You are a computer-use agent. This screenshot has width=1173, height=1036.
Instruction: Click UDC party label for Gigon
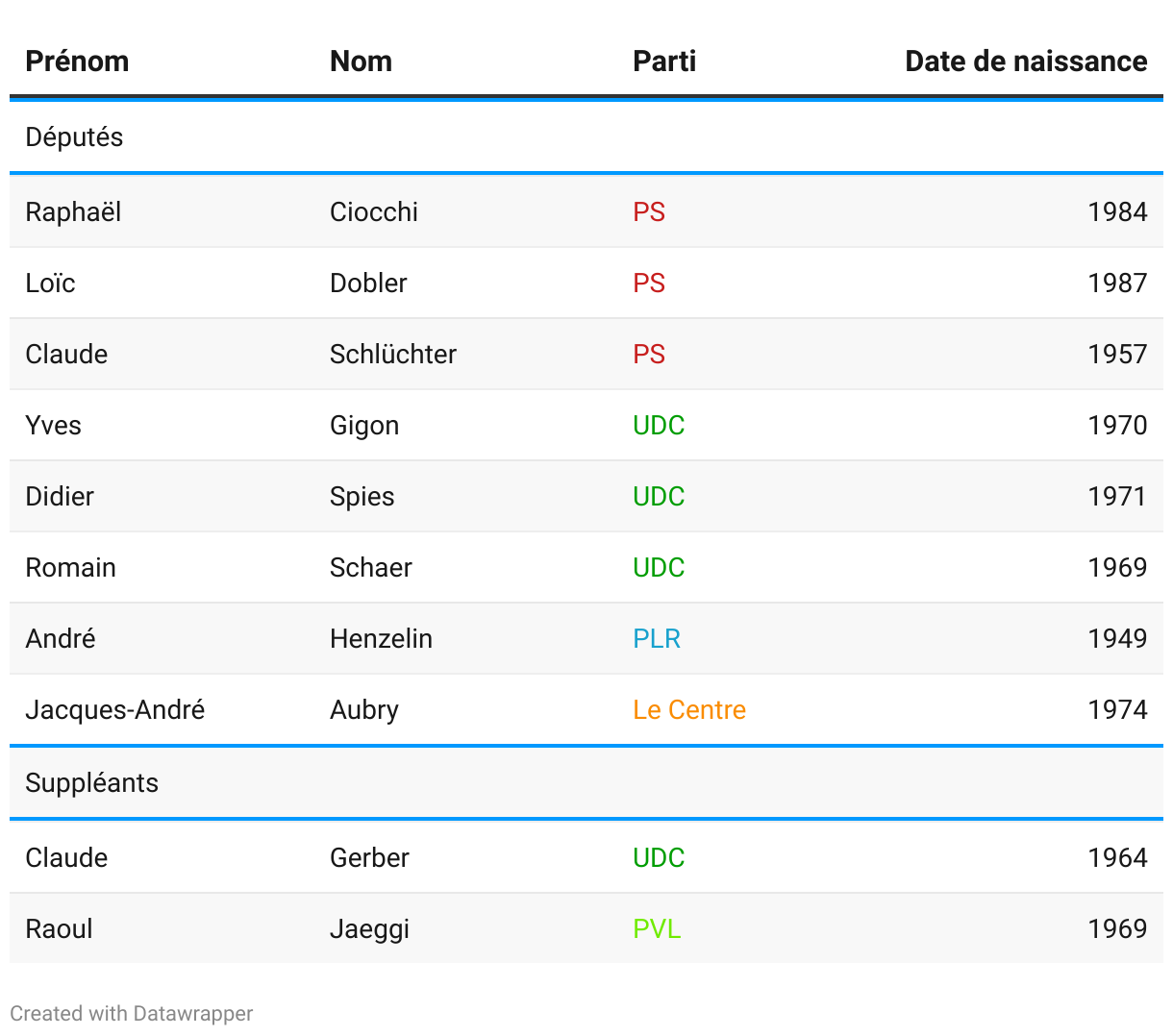click(659, 425)
